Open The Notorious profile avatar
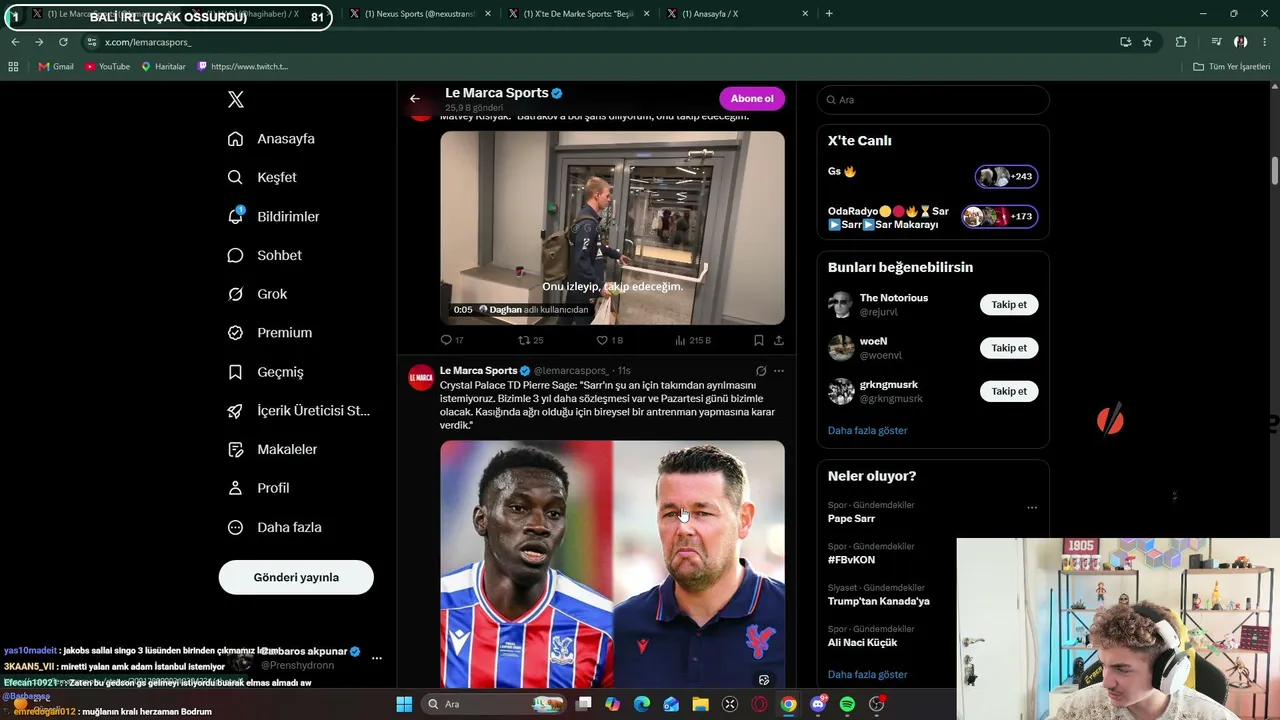 (x=841, y=305)
